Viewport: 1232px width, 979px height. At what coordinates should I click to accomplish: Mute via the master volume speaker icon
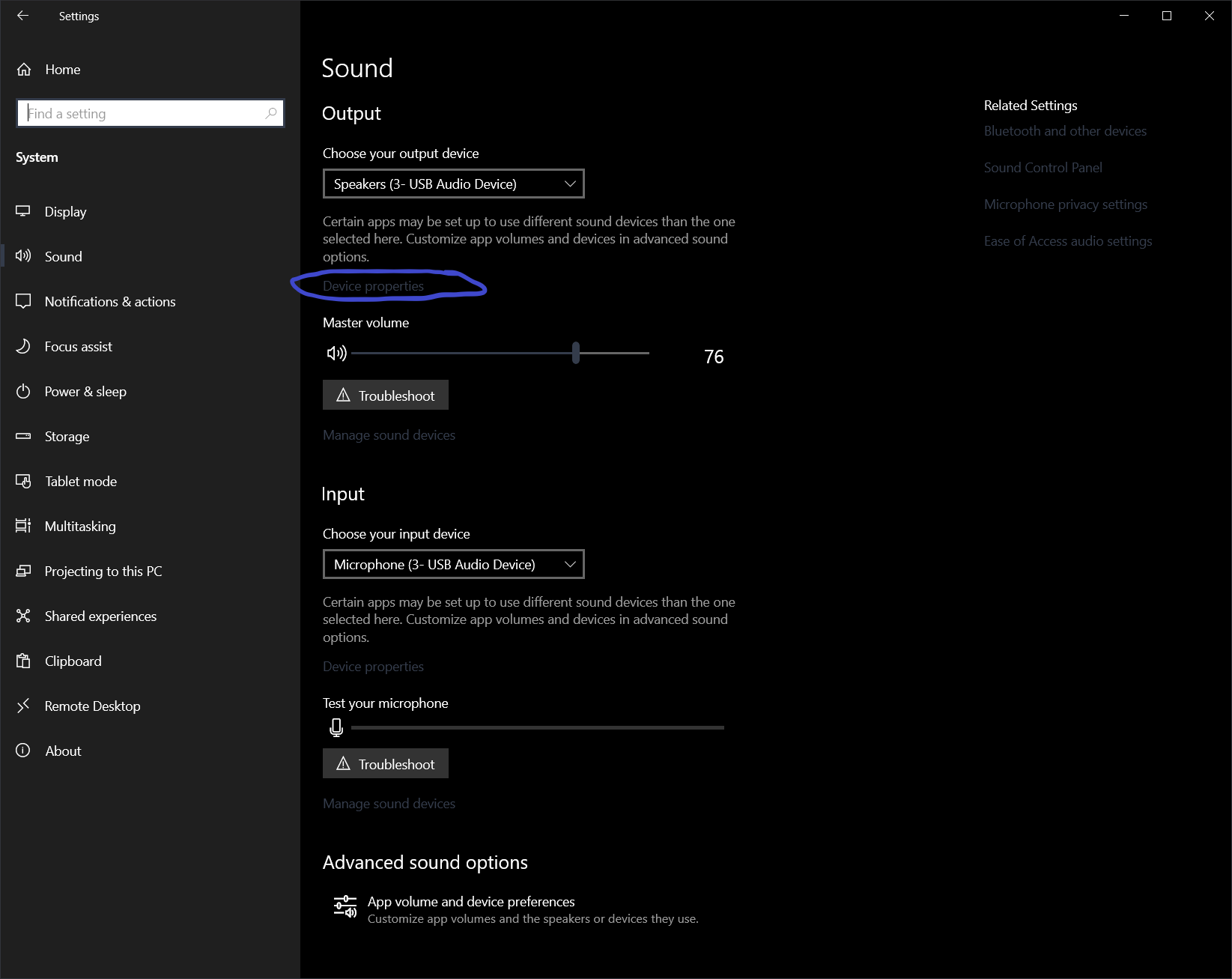(x=336, y=353)
